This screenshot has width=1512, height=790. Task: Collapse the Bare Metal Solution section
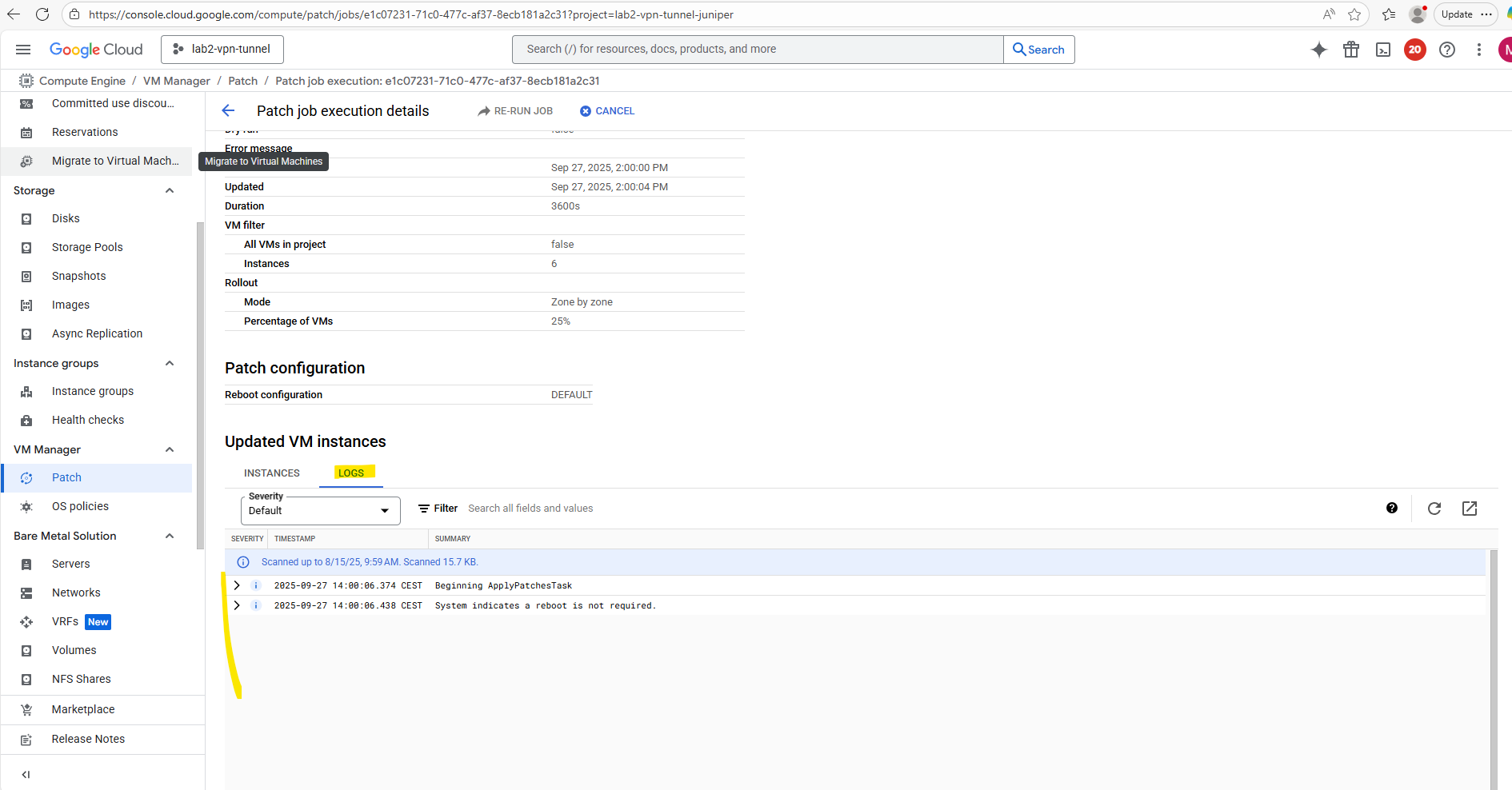click(170, 536)
